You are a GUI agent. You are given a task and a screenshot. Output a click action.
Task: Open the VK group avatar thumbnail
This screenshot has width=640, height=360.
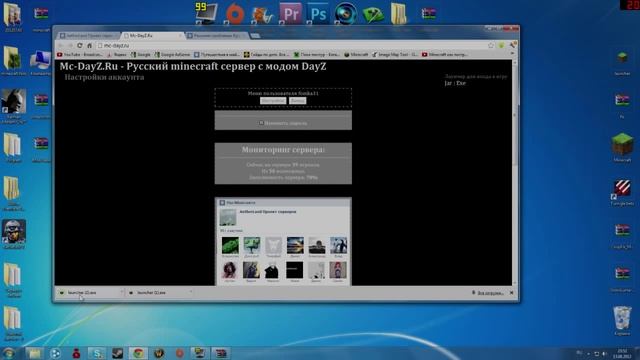228,218
